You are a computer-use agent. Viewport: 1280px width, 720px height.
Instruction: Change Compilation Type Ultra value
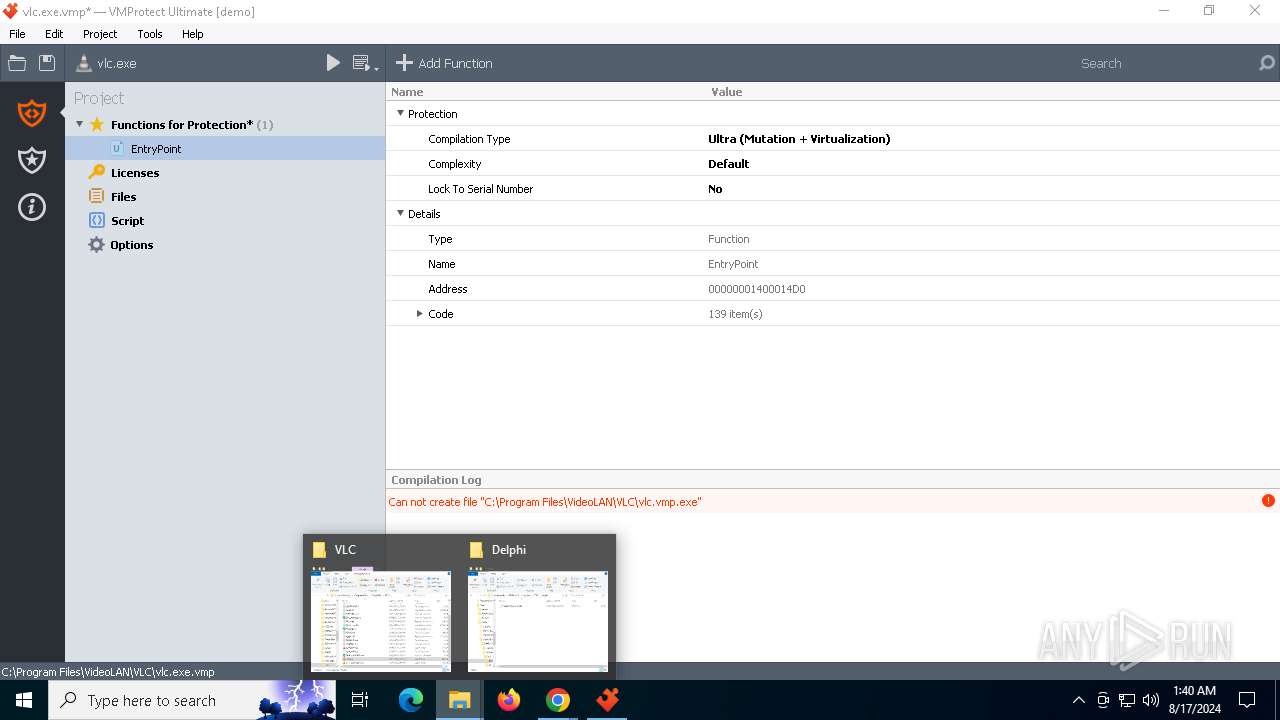coord(799,139)
